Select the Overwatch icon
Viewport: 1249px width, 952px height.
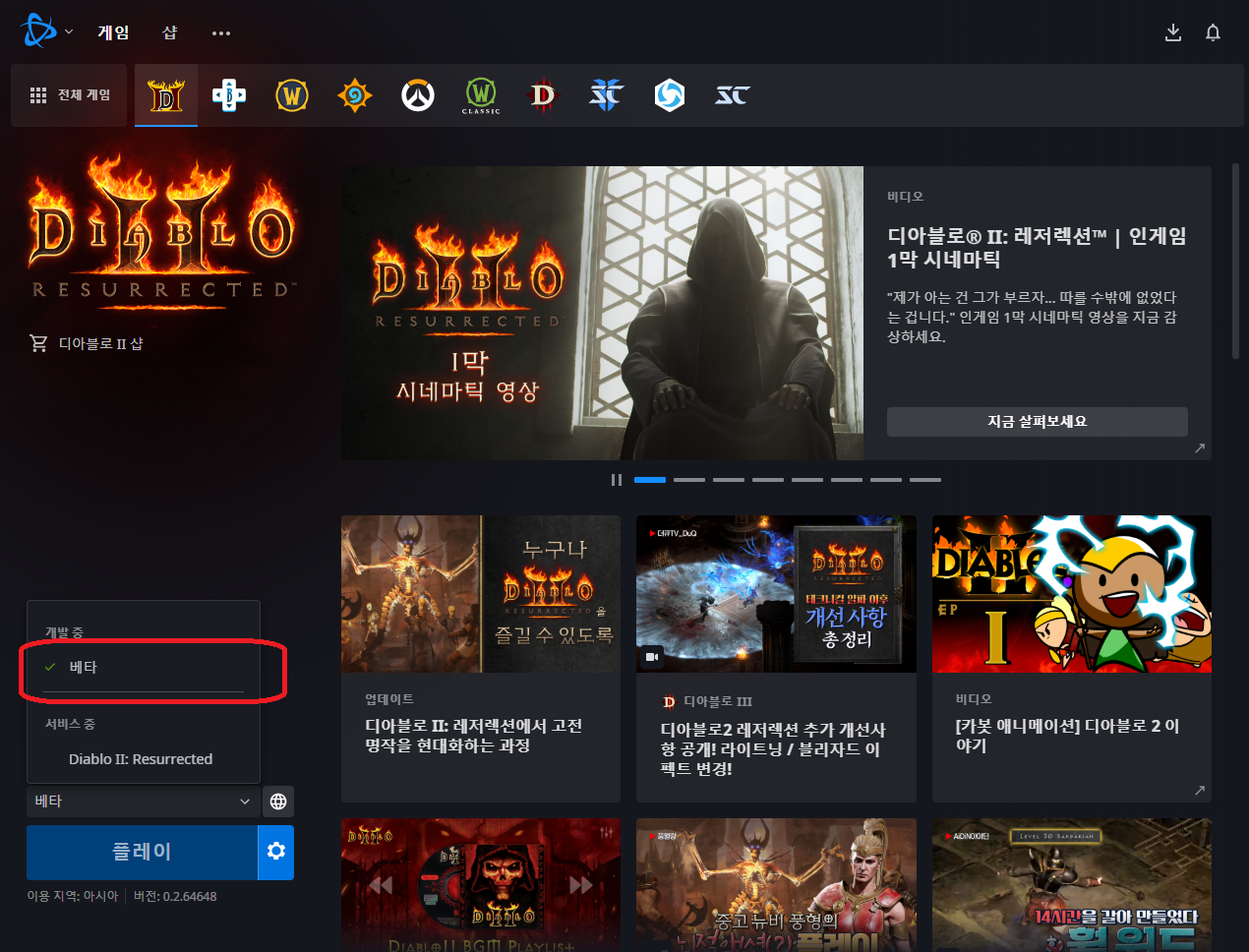(x=418, y=95)
